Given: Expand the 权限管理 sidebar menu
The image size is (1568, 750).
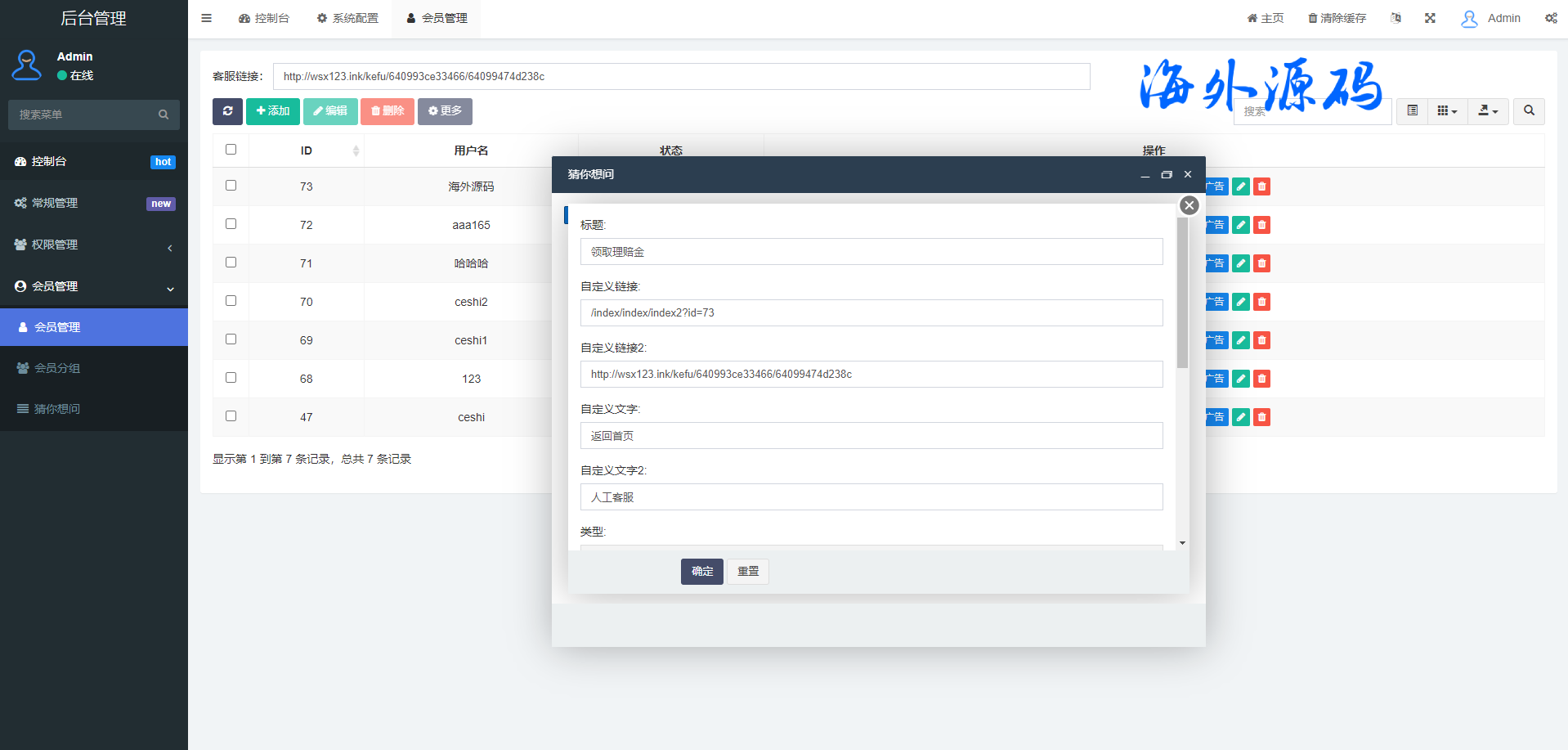Looking at the screenshot, I should coord(94,245).
